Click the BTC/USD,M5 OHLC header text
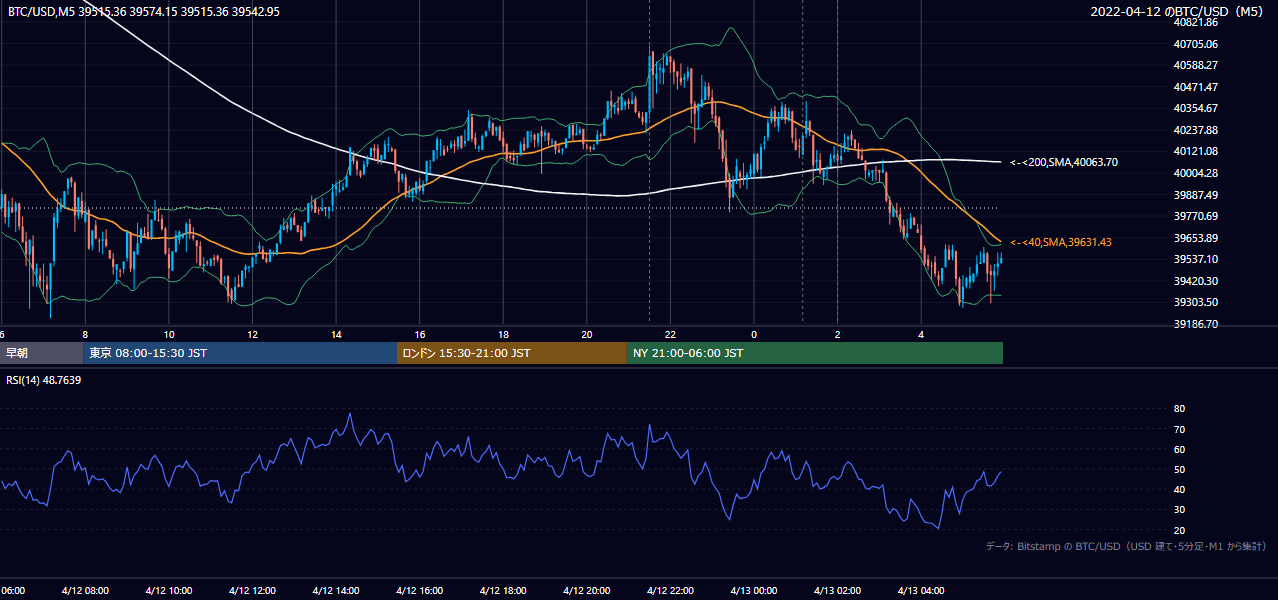Image resolution: width=1278 pixels, height=600 pixels. point(144,12)
